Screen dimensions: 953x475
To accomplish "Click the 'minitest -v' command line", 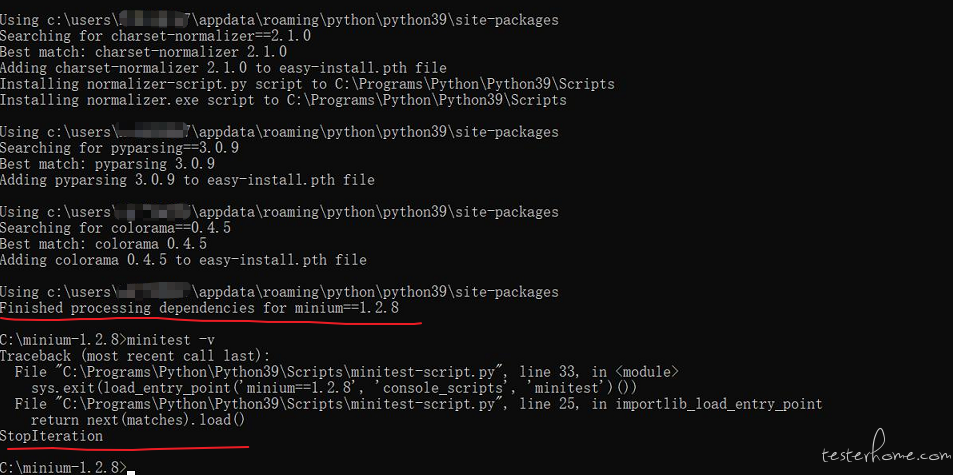I will [x=107, y=340].
